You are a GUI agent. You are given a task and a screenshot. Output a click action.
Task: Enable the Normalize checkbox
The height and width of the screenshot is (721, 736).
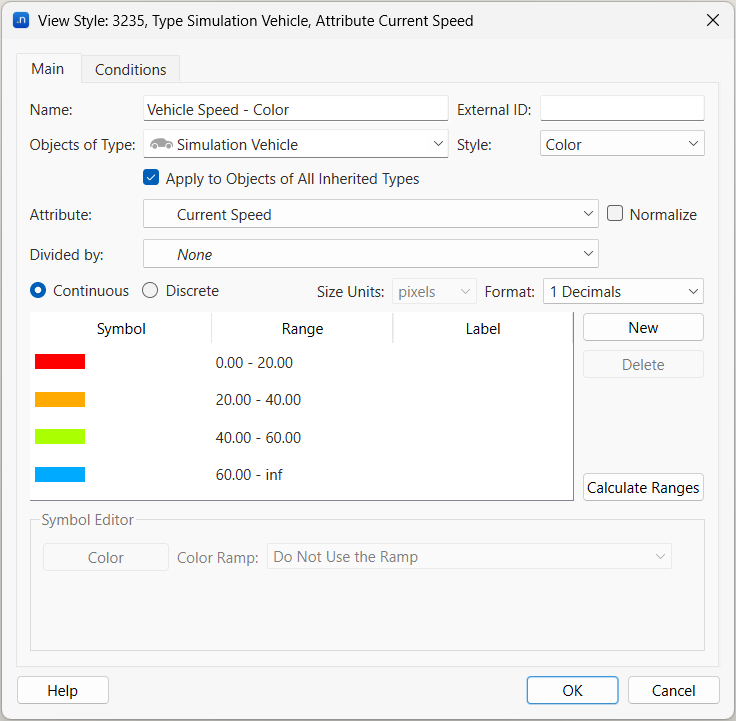pos(616,214)
